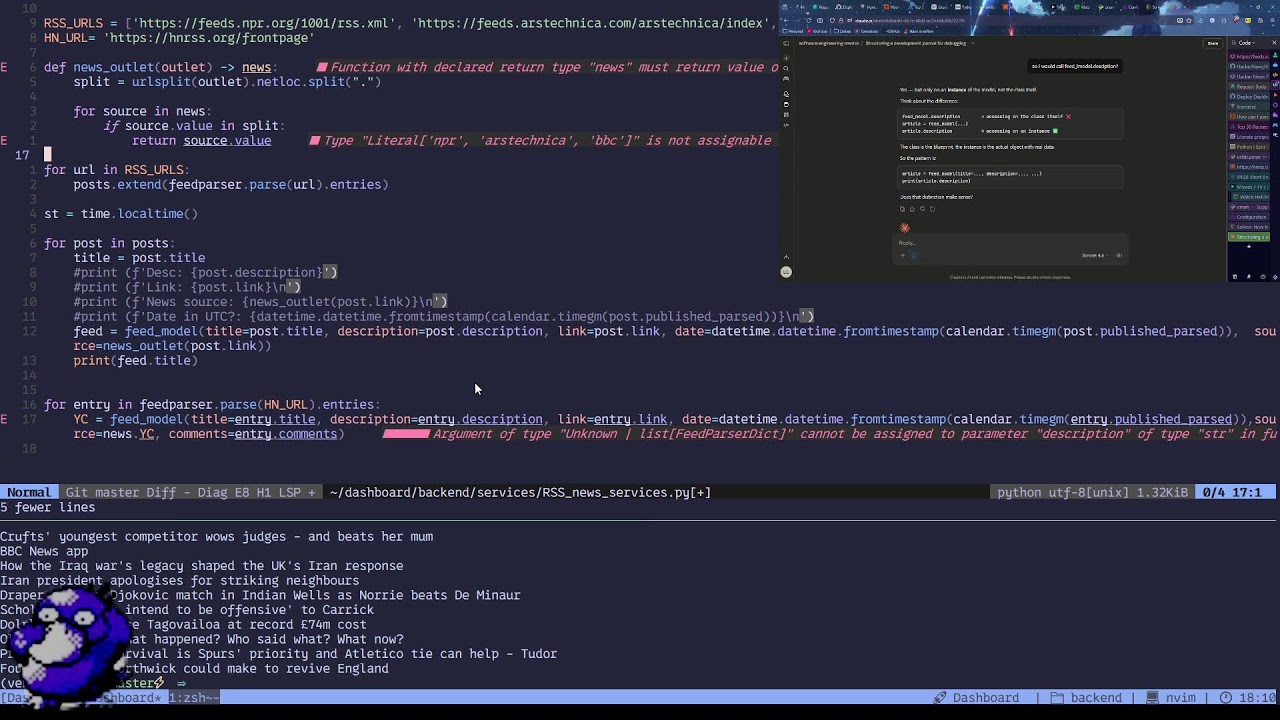Click the tmux nvim process segment

pos(1171,698)
